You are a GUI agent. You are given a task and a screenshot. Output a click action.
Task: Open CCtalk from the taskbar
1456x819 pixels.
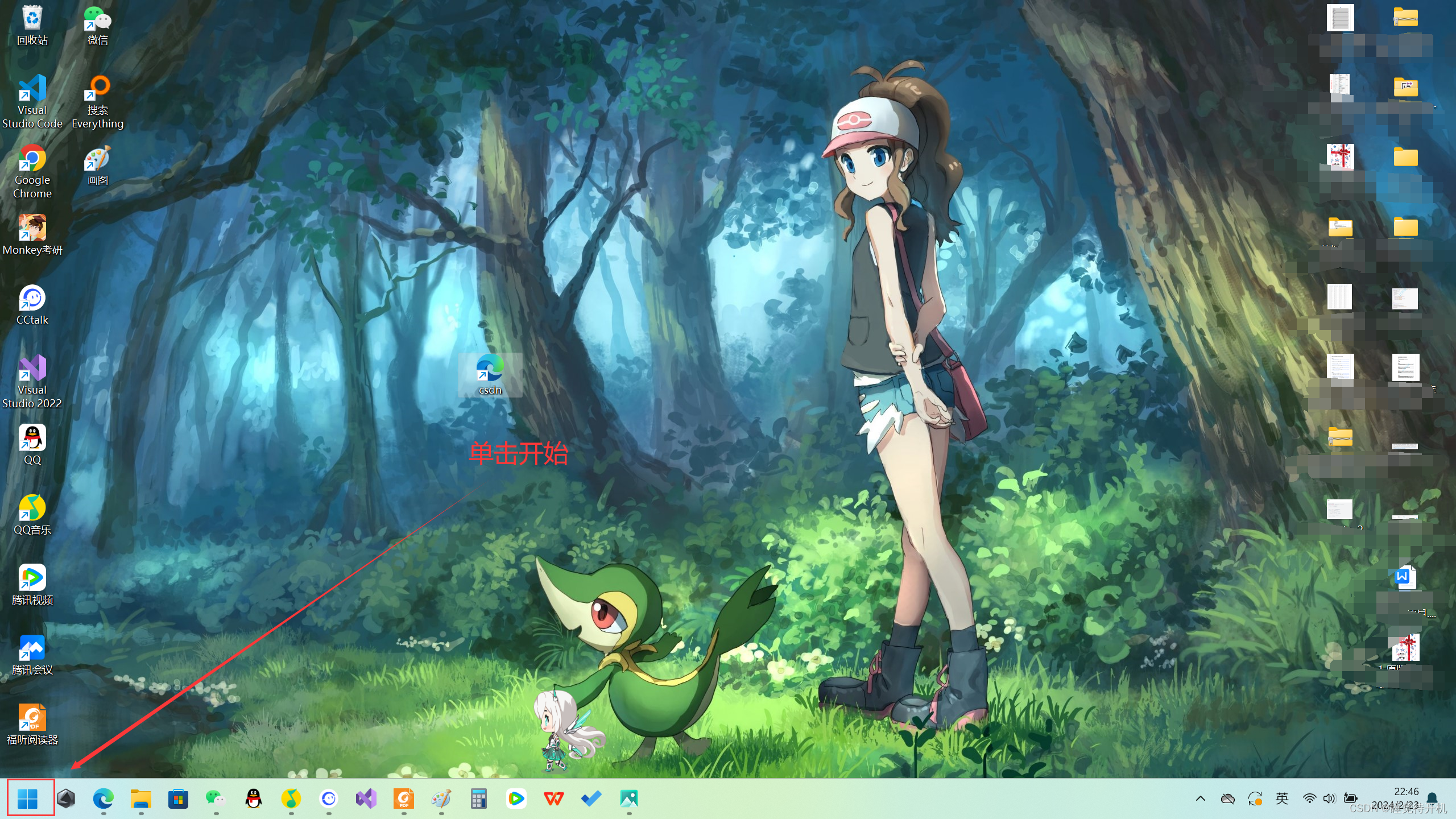tap(329, 799)
